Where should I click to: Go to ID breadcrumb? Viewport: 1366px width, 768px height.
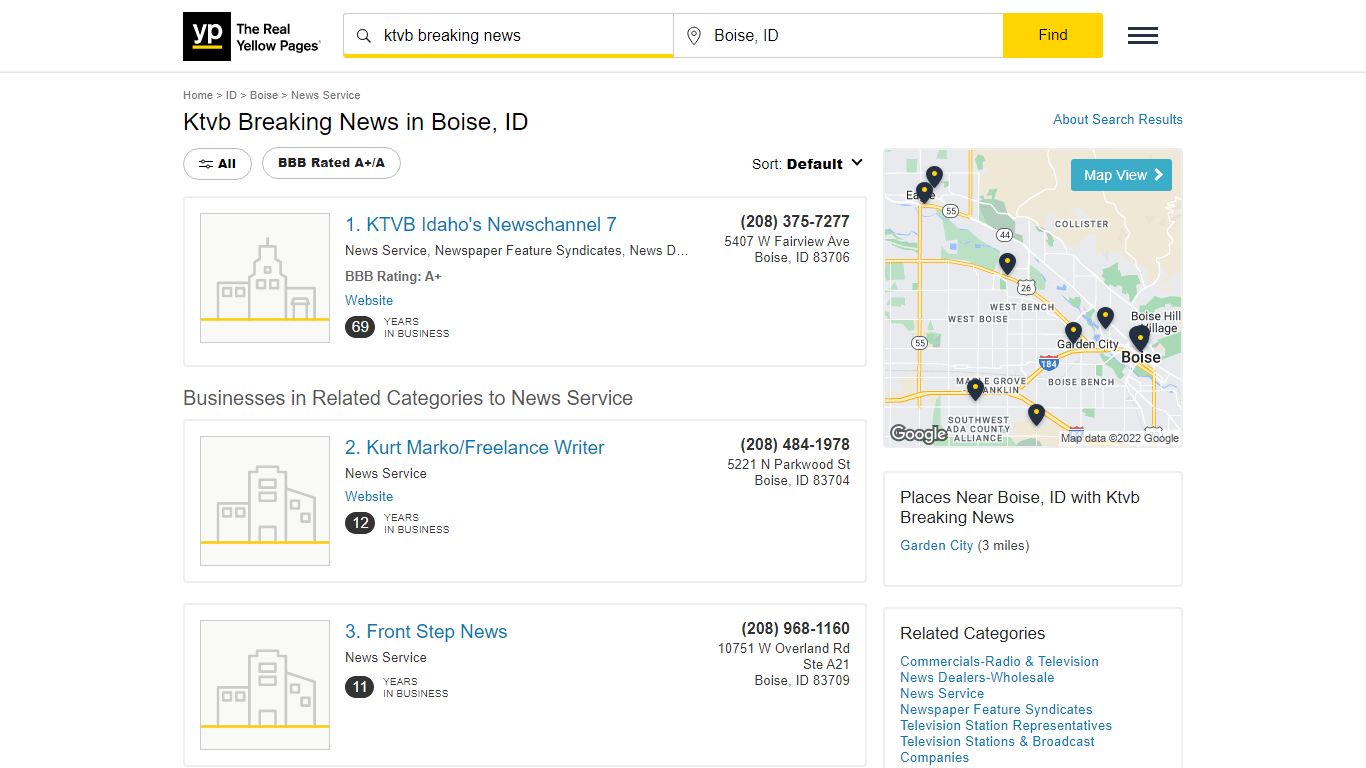(231, 95)
